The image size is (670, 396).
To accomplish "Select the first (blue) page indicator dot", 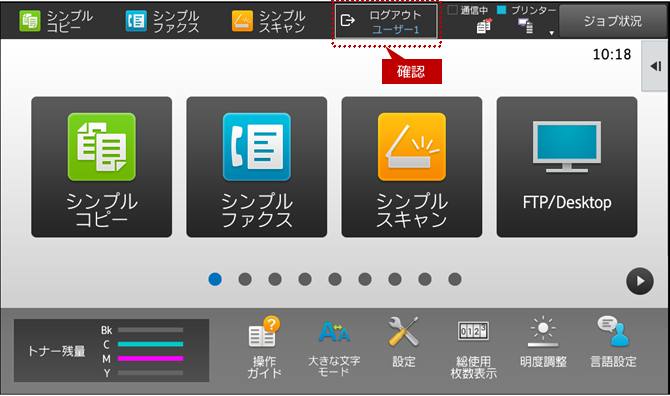I will [215, 279].
